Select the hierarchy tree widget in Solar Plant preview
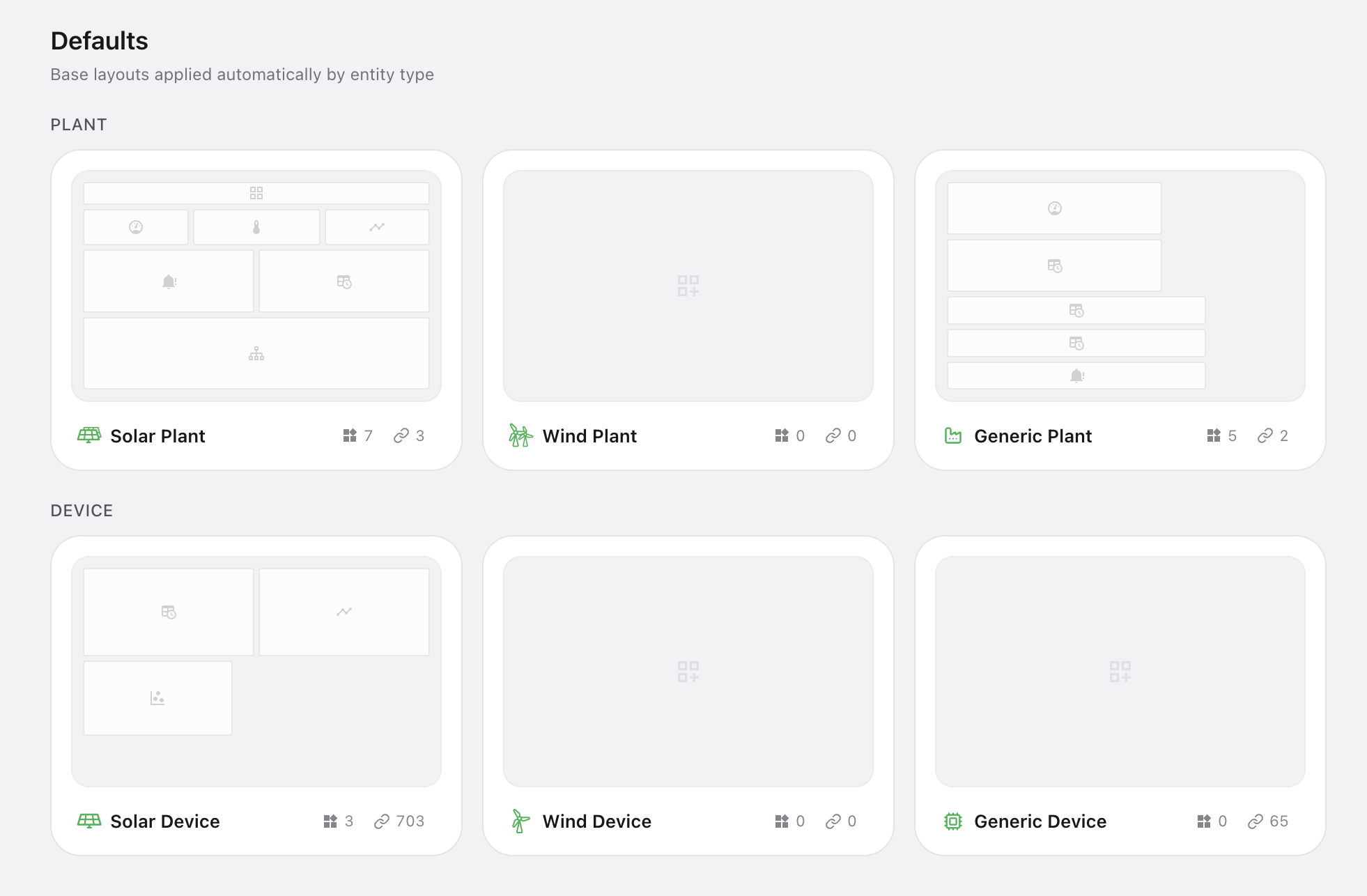 tap(256, 354)
